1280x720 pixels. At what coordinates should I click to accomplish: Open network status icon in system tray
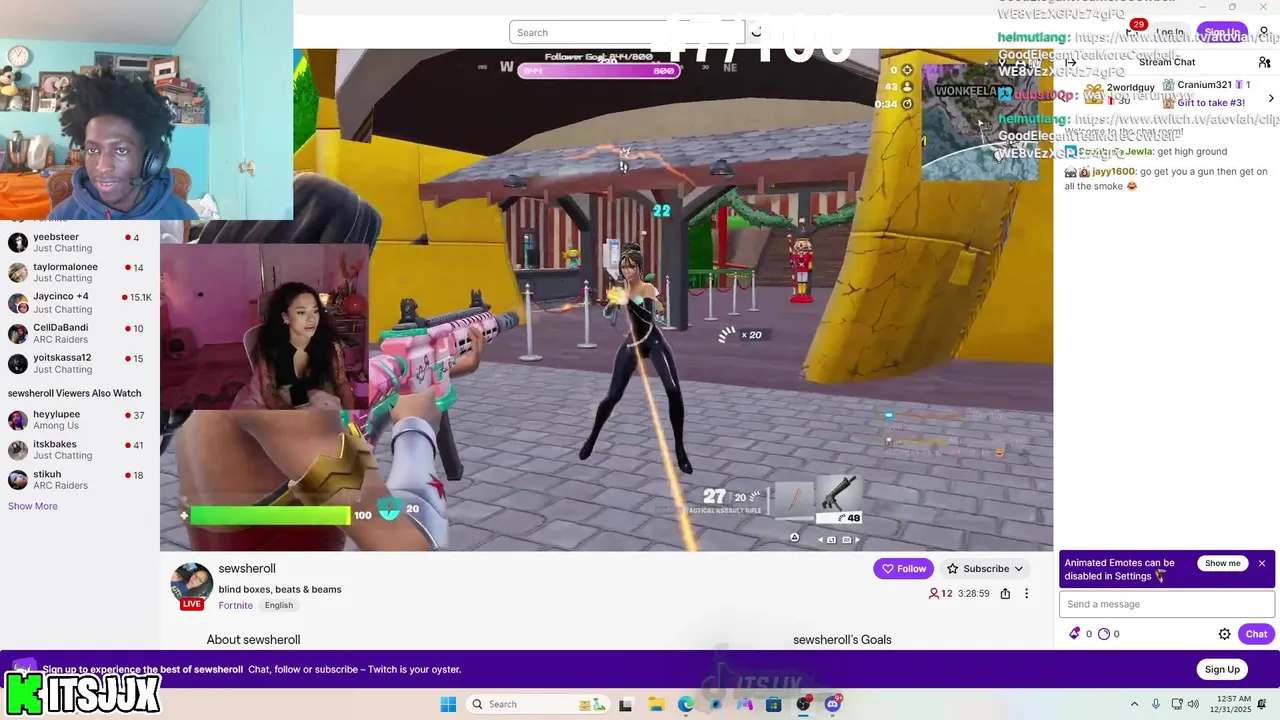(x=1177, y=704)
